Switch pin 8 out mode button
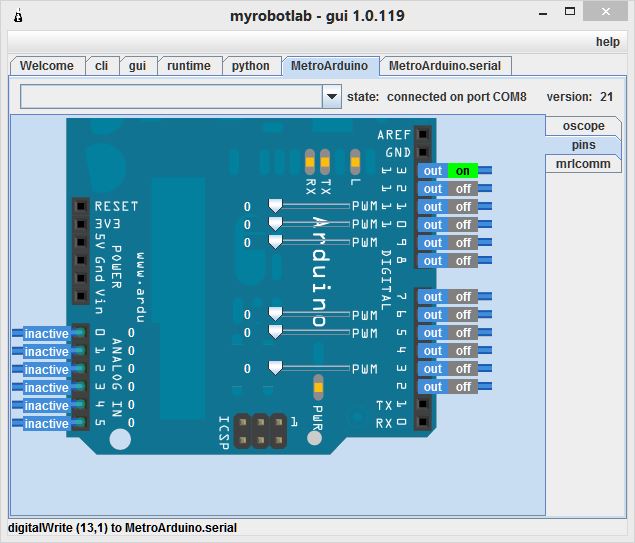The width and height of the screenshot is (635, 543). click(x=433, y=261)
